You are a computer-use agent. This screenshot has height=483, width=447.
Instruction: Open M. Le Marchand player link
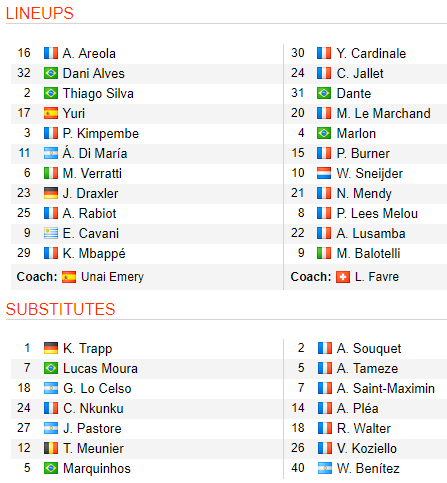click(384, 113)
